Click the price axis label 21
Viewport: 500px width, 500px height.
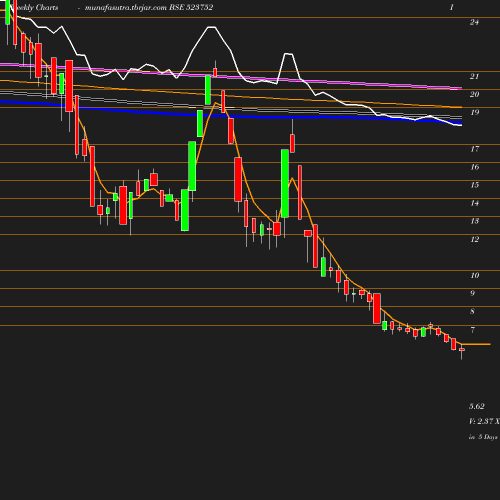tap(474, 76)
